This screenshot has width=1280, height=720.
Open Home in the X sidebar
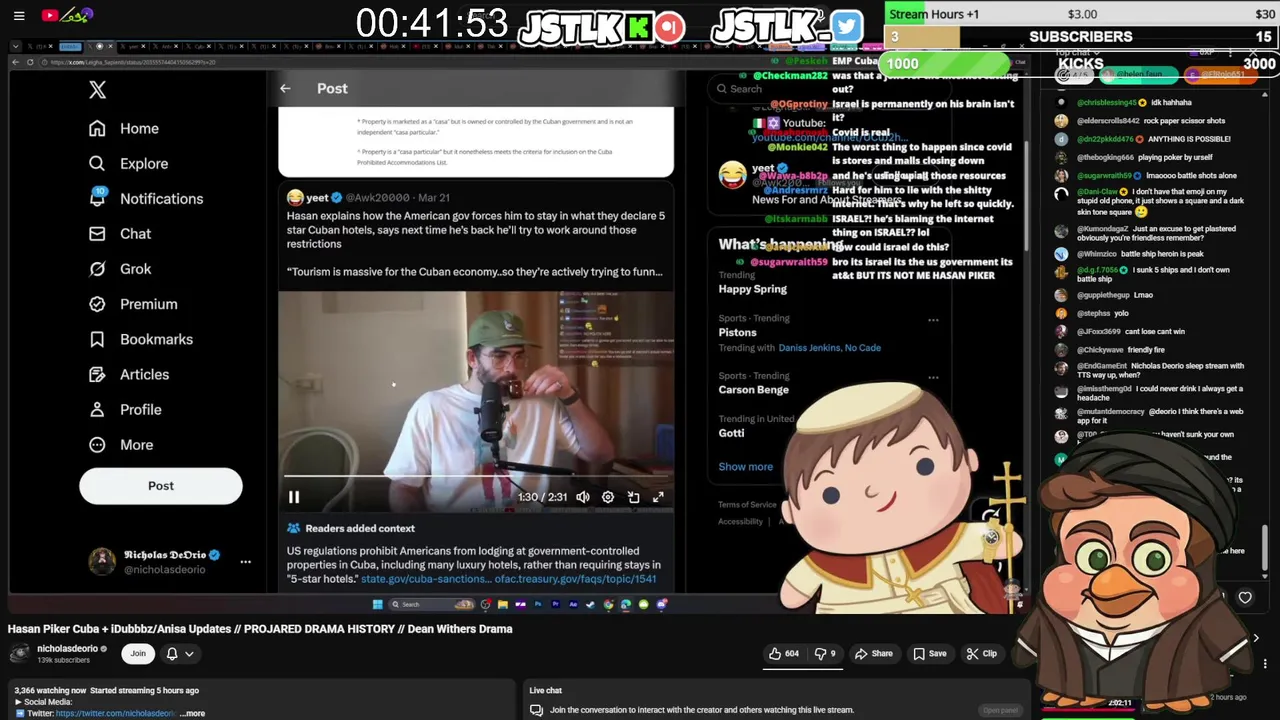click(124, 128)
